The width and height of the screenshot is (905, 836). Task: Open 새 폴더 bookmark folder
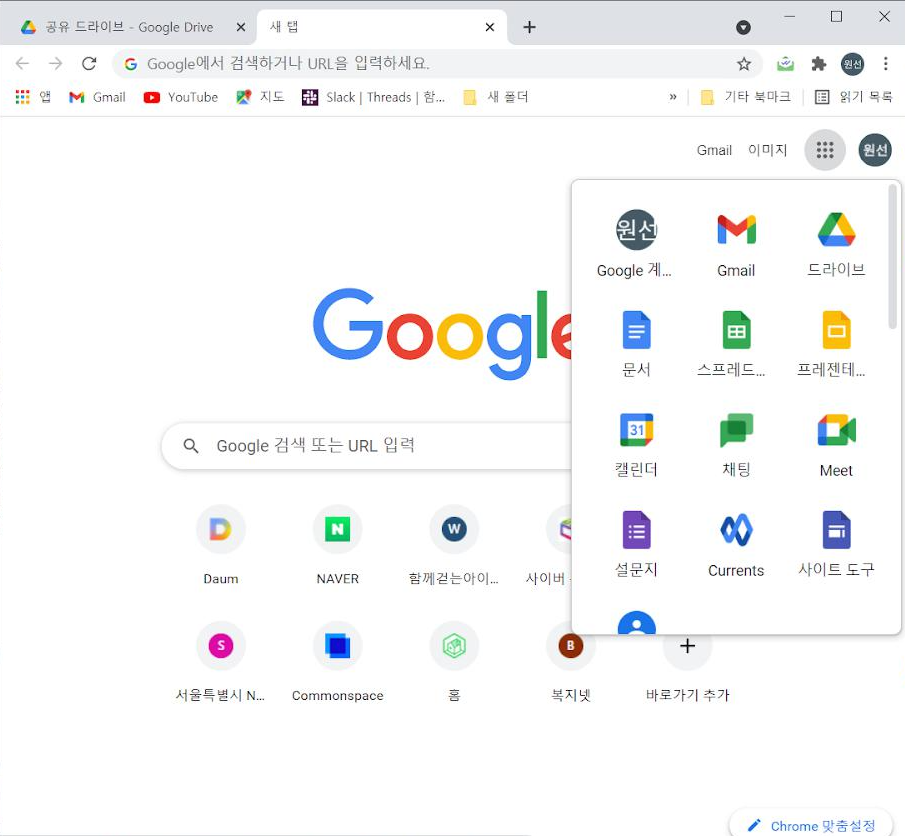tap(496, 97)
